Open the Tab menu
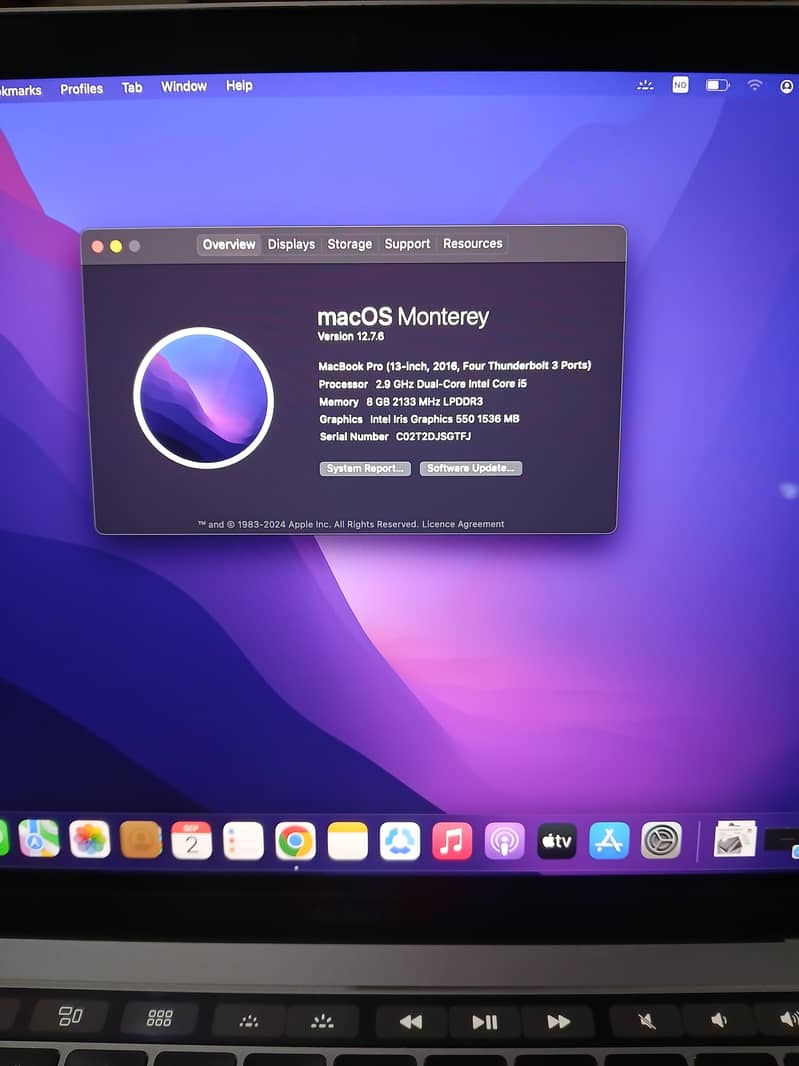Screen dimensions: 799x1066 (132, 88)
